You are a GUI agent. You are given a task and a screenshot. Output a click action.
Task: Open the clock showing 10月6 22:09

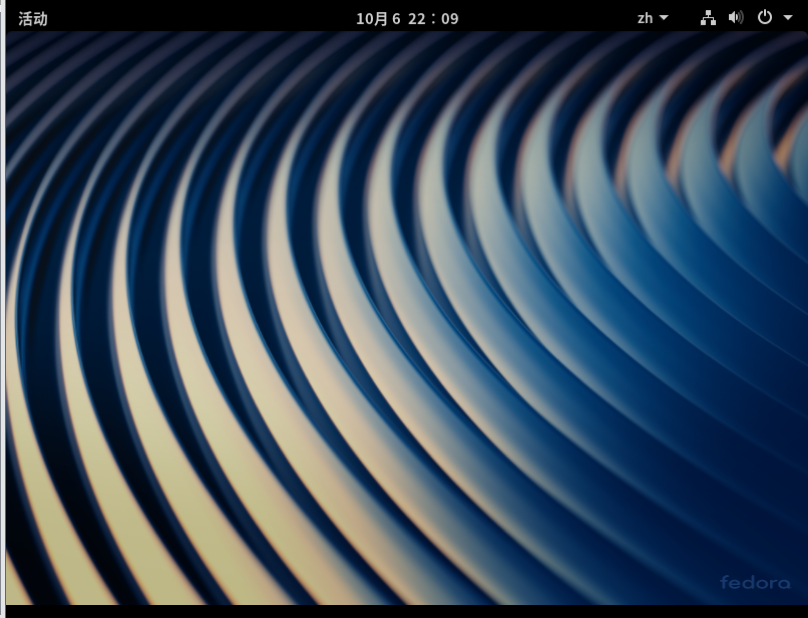(x=407, y=19)
